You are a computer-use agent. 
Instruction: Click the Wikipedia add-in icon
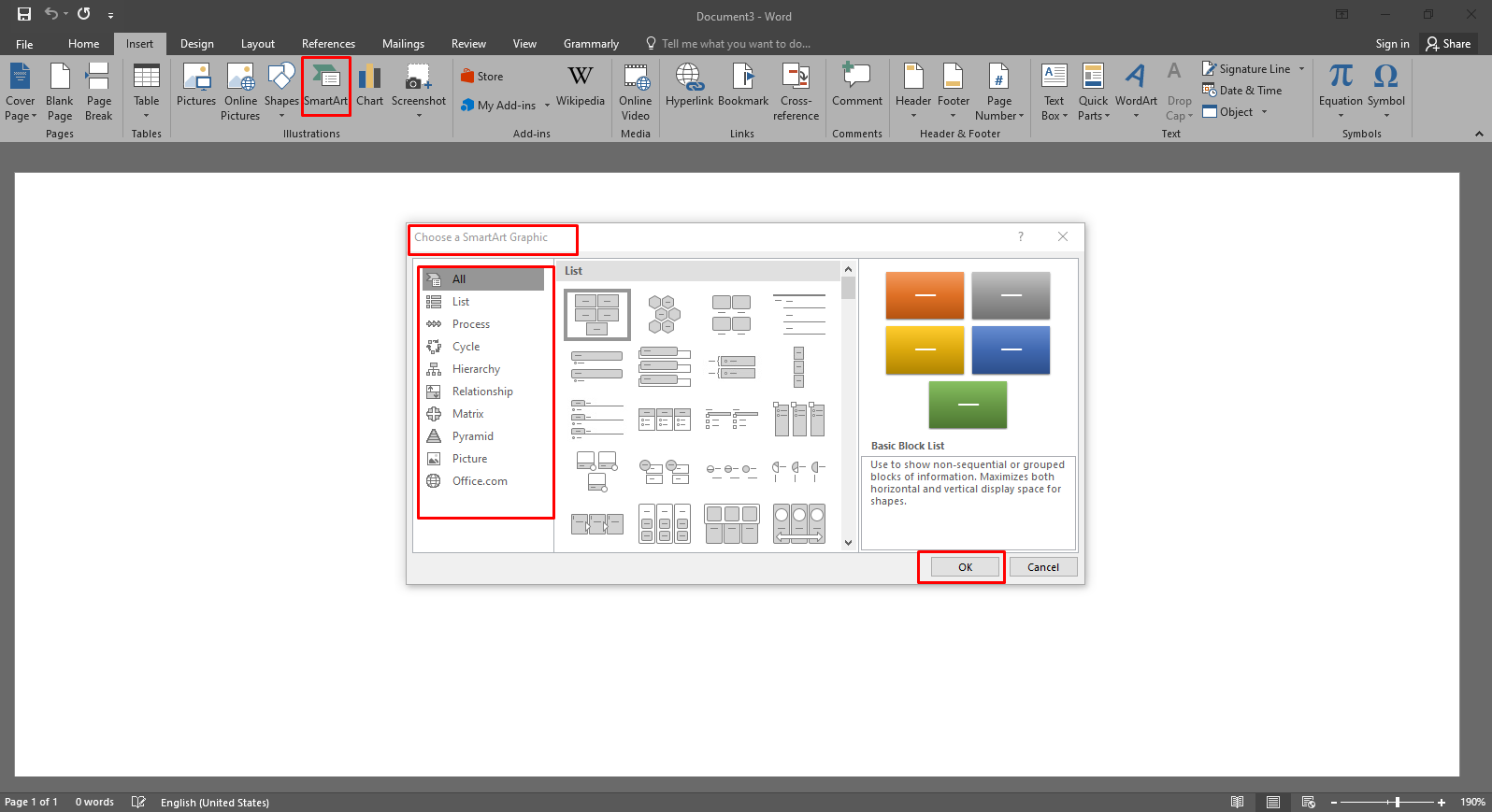[x=581, y=86]
